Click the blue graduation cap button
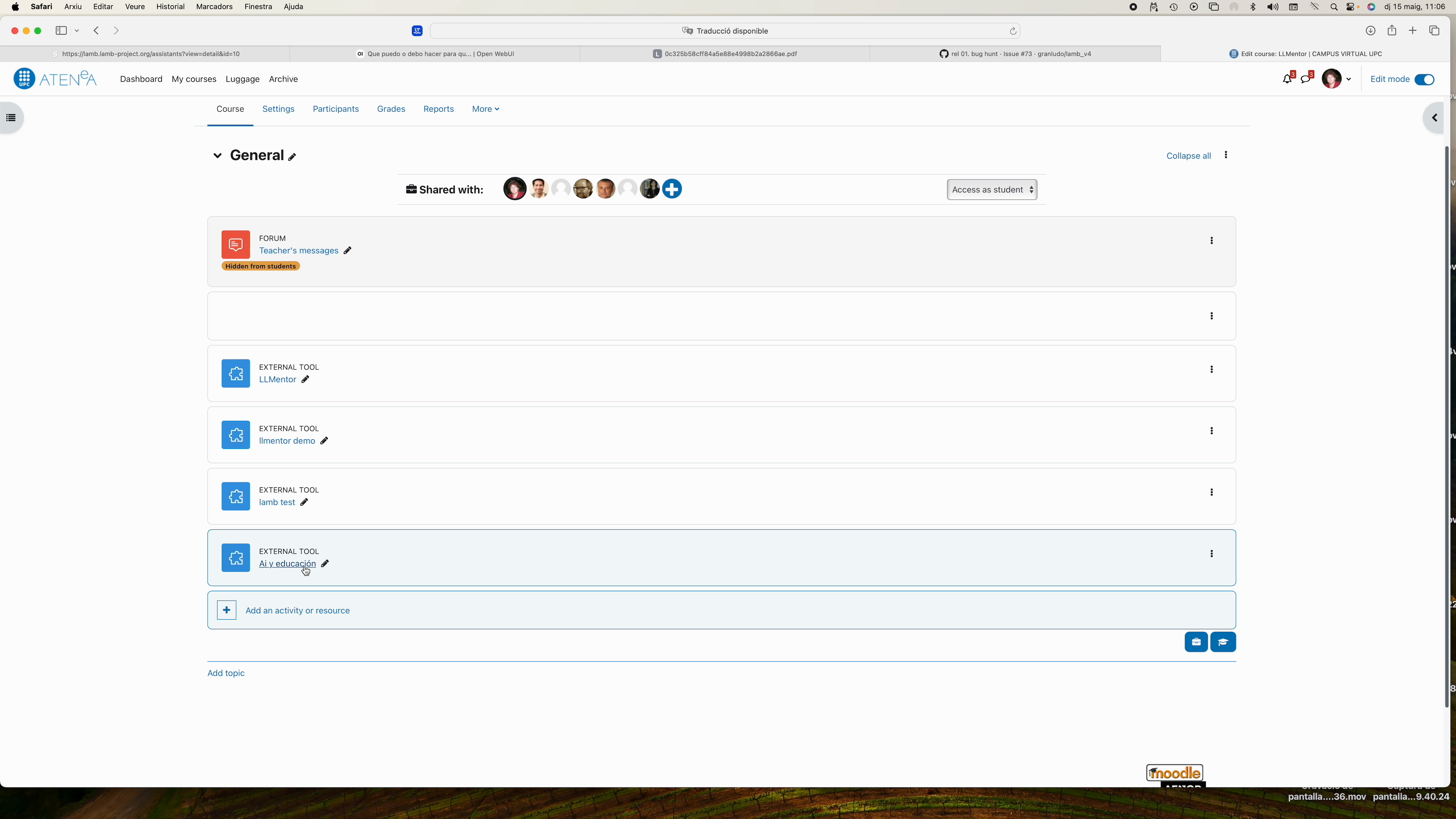This screenshot has width=1456, height=819. [x=1223, y=642]
